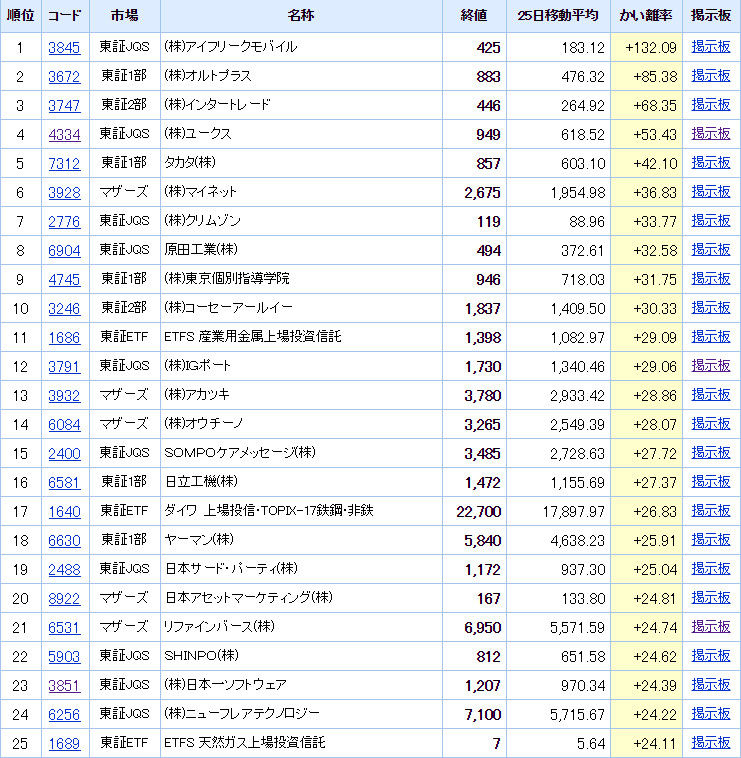The image size is (741, 758).
Task: Open stock code 6581 link
Action: pos(64,482)
